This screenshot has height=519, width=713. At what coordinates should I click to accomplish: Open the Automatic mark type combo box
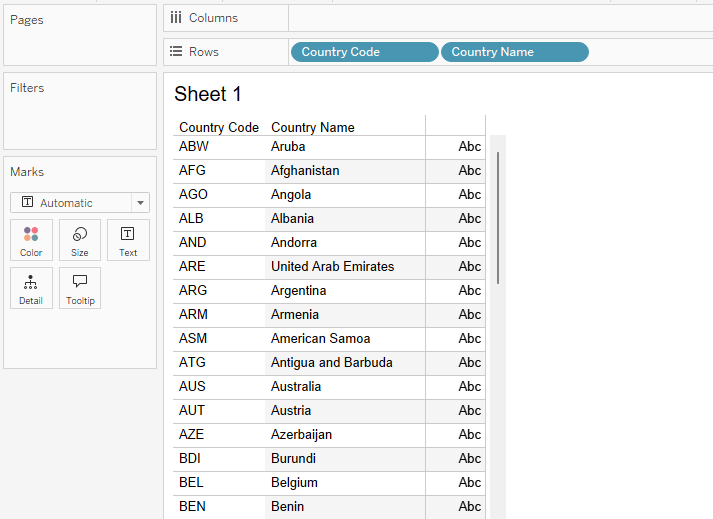(80, 203)
